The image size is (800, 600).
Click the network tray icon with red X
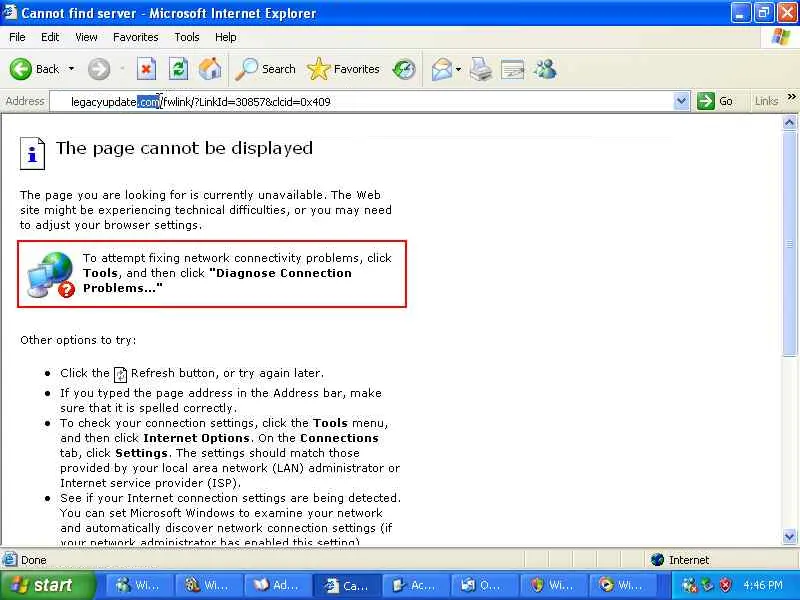tap(689, 585)
